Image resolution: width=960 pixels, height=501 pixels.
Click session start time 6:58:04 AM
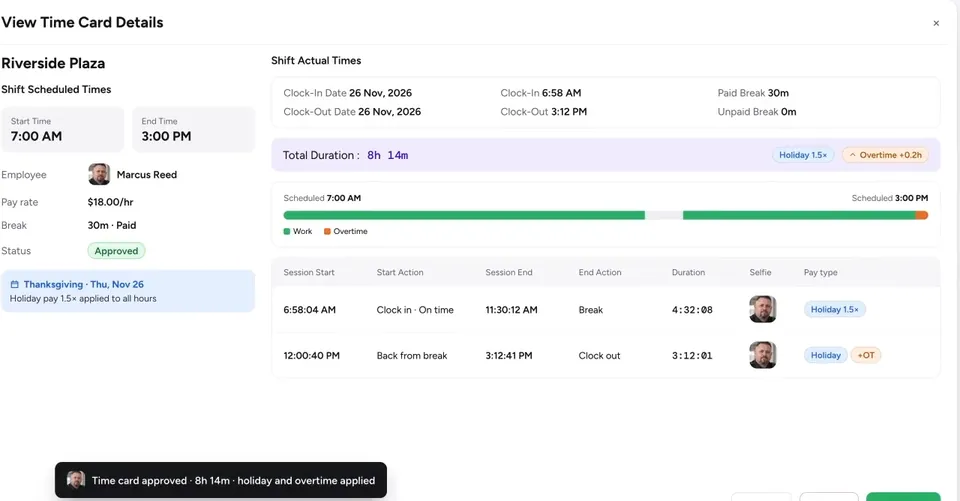point(309,310)
